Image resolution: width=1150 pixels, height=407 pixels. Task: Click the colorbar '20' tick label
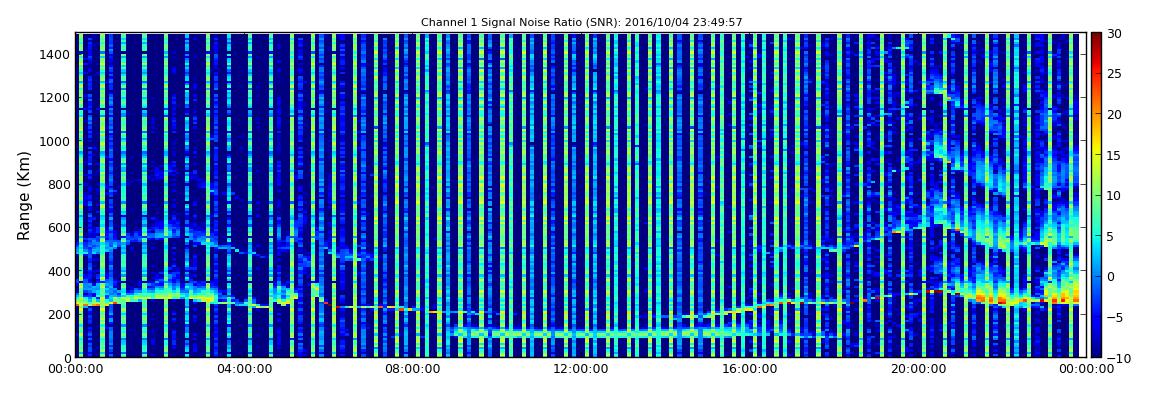pyautogui.click(x=1115, y=114)
